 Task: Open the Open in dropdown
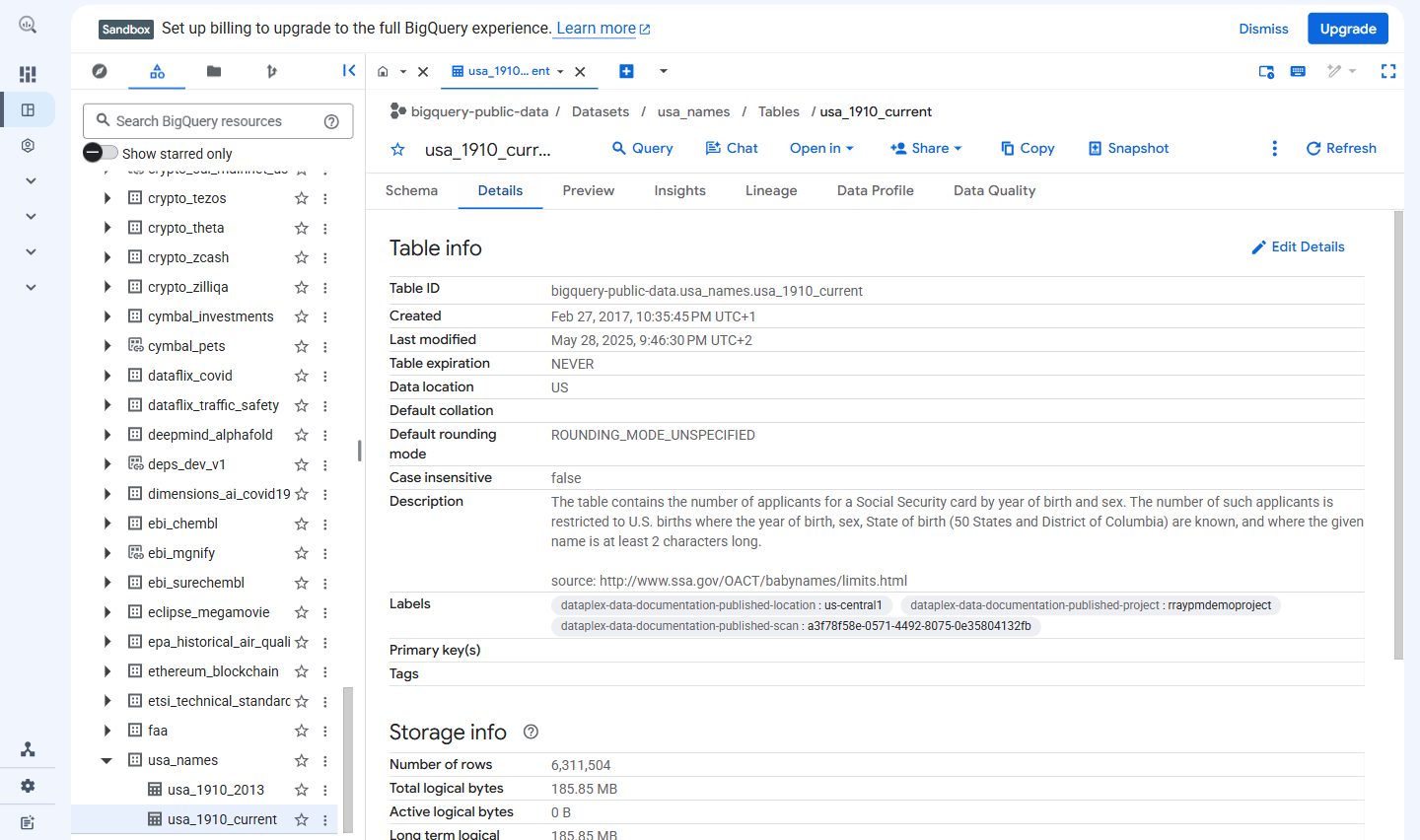[x=821, y=148]
